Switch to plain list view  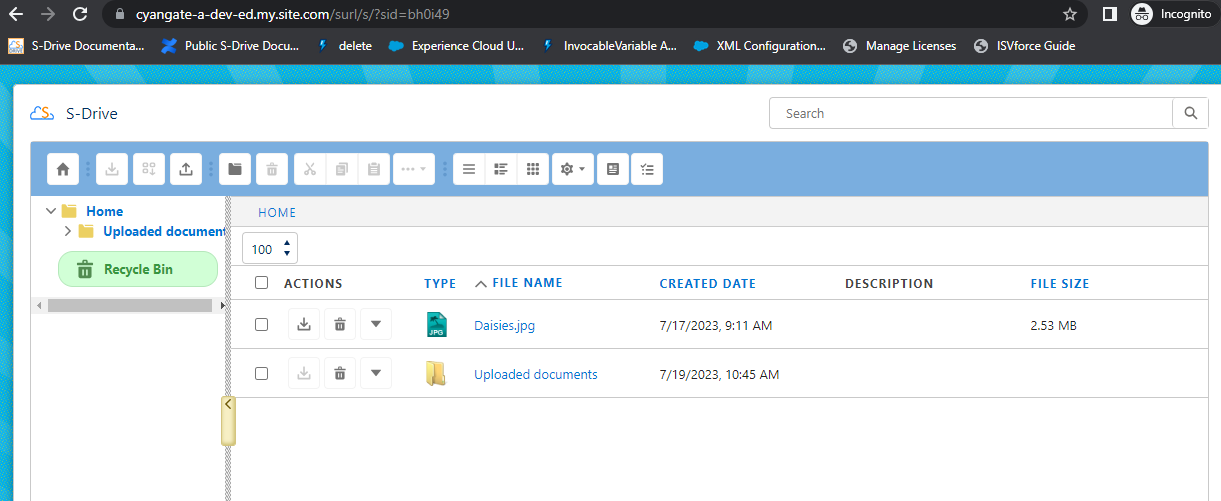pyautogui.click(x=469, y=169)
